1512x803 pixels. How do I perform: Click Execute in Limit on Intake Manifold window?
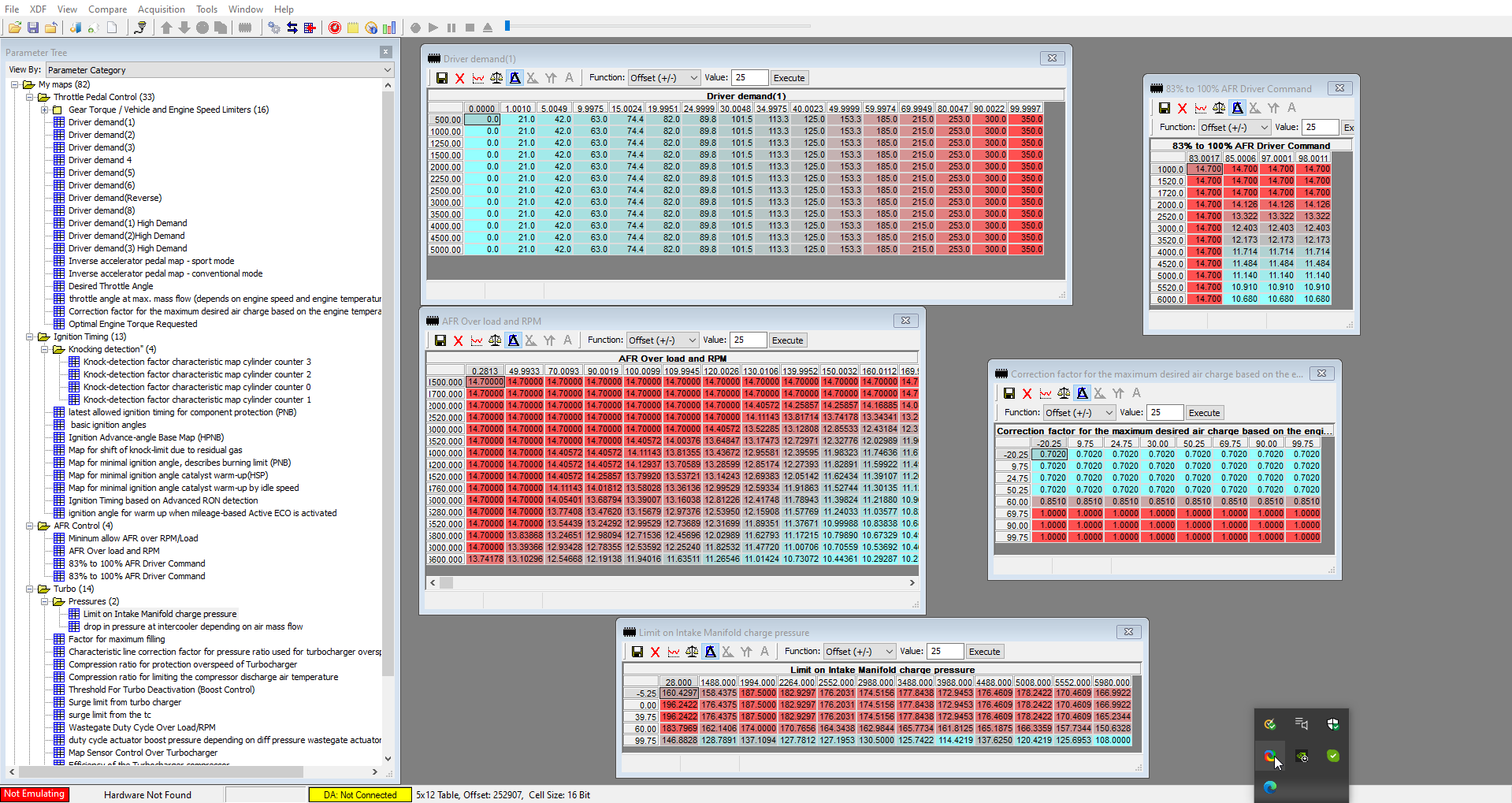point(985,652)
